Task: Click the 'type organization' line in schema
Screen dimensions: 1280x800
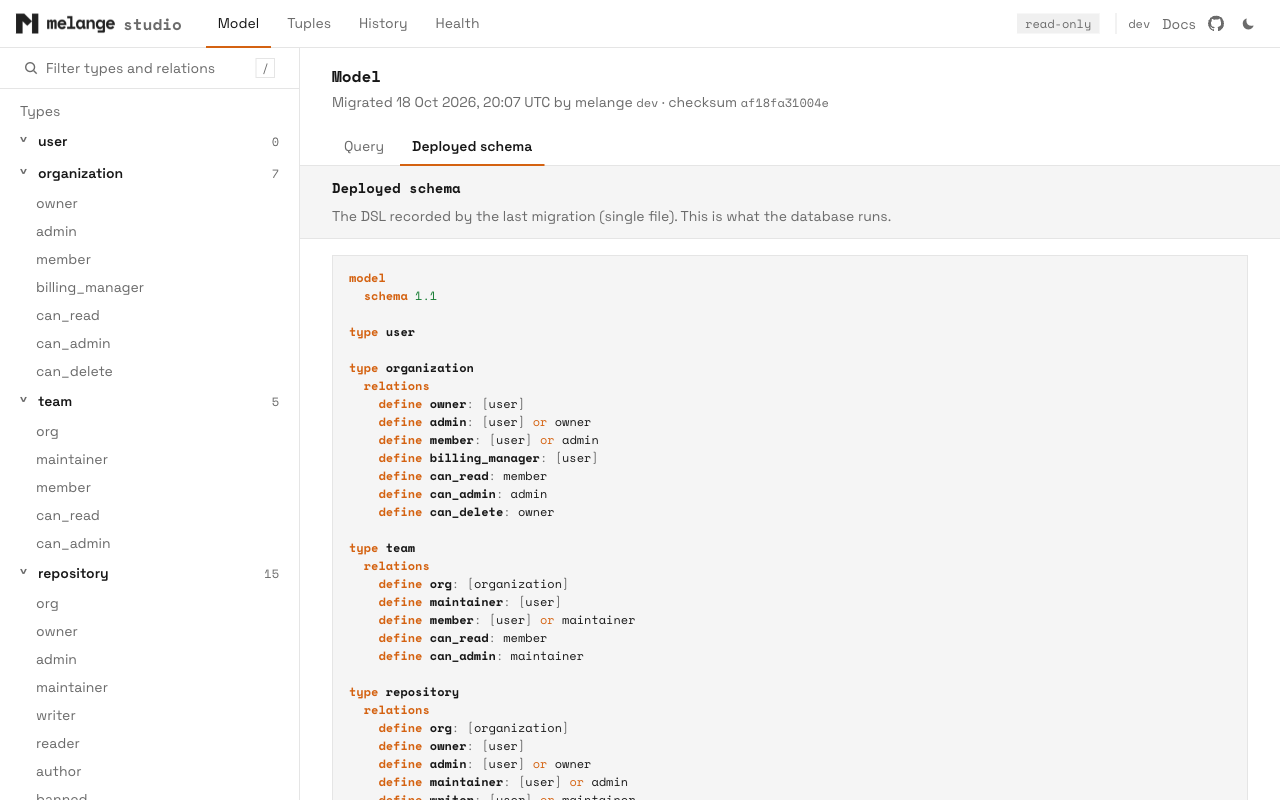Action: 411,368
